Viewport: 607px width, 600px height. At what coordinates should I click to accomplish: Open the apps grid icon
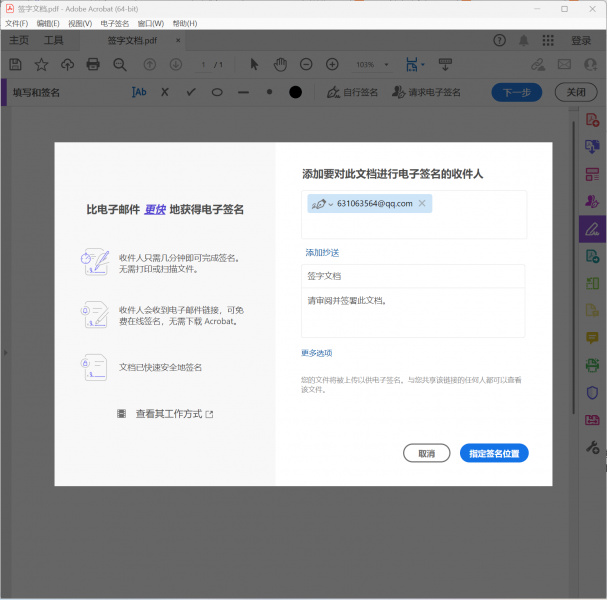tap(548, 40)
